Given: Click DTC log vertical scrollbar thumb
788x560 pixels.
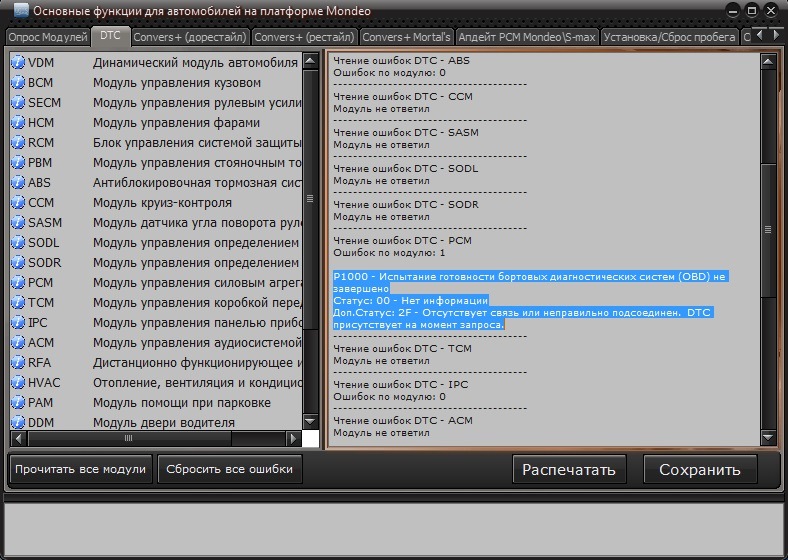Looking at the screenshot, I should (768, 230).
